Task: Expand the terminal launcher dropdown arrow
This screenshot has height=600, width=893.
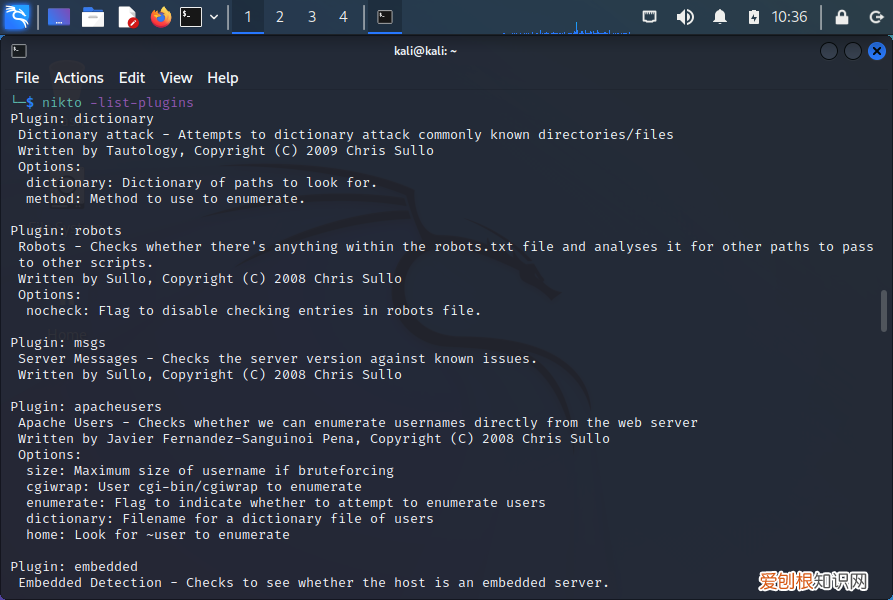Action: [x=214, y=17]
